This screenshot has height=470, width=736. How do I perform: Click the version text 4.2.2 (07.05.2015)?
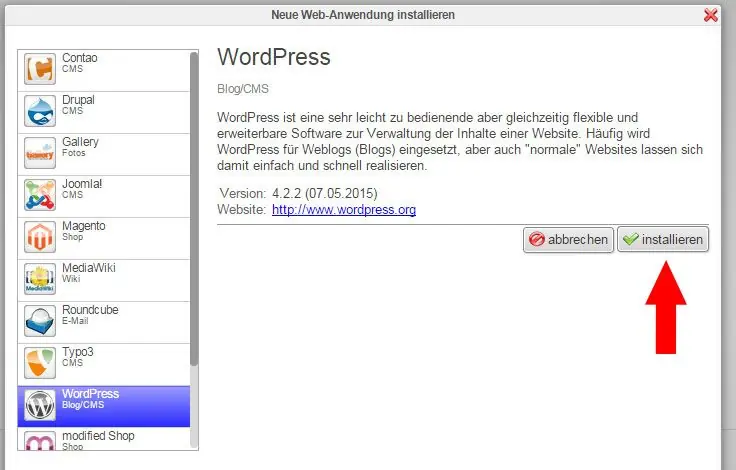(x=325, y=193)
